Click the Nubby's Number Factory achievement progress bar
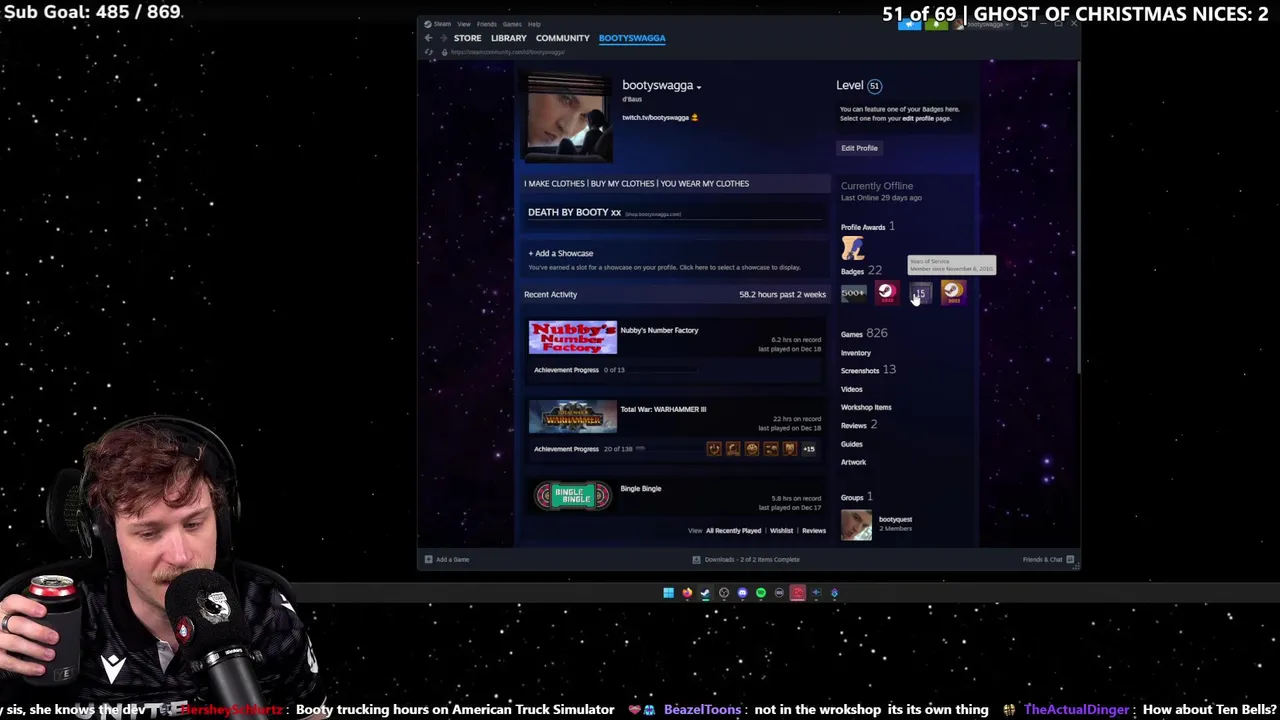The height and width of the screenshot is (720, 1280). coord(663,370)
